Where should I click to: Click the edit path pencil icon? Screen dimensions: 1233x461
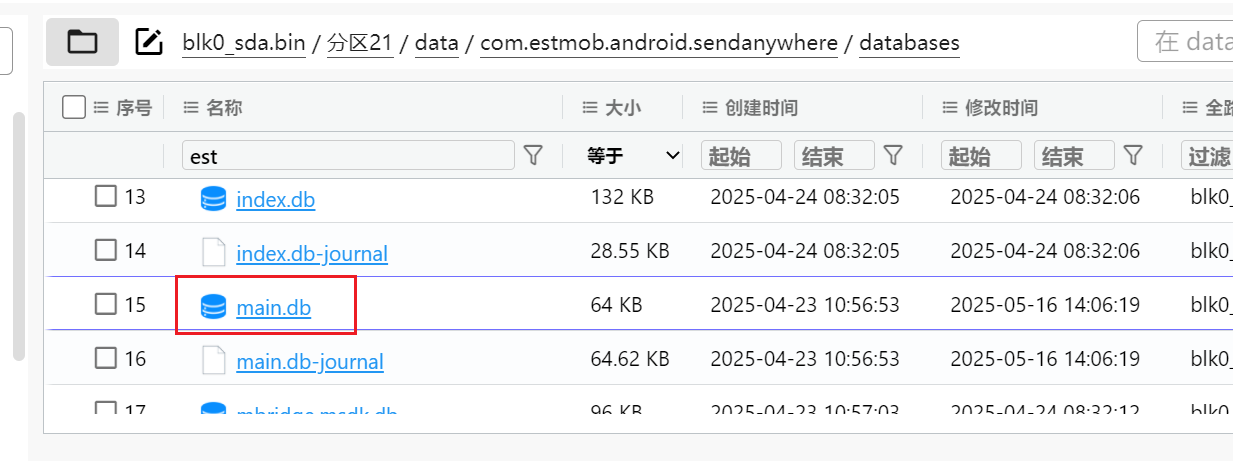148,42
